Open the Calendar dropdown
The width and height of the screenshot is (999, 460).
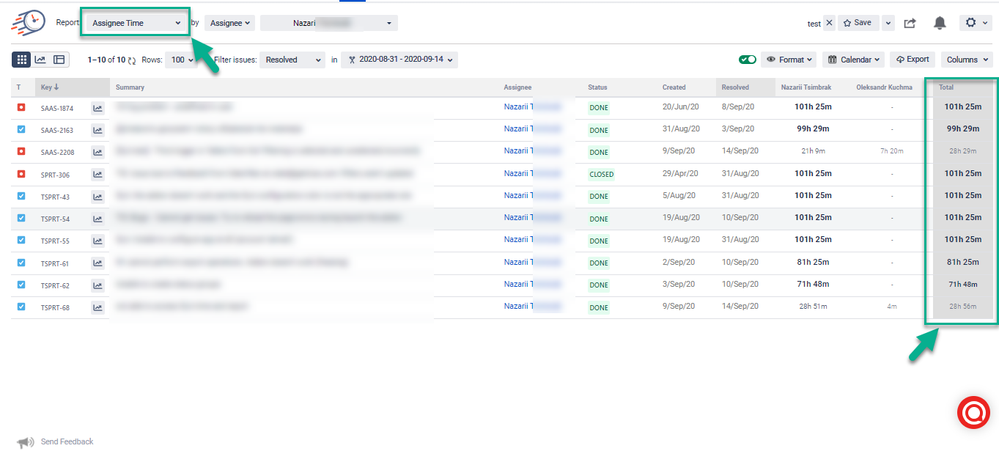[x=854, y=59]
